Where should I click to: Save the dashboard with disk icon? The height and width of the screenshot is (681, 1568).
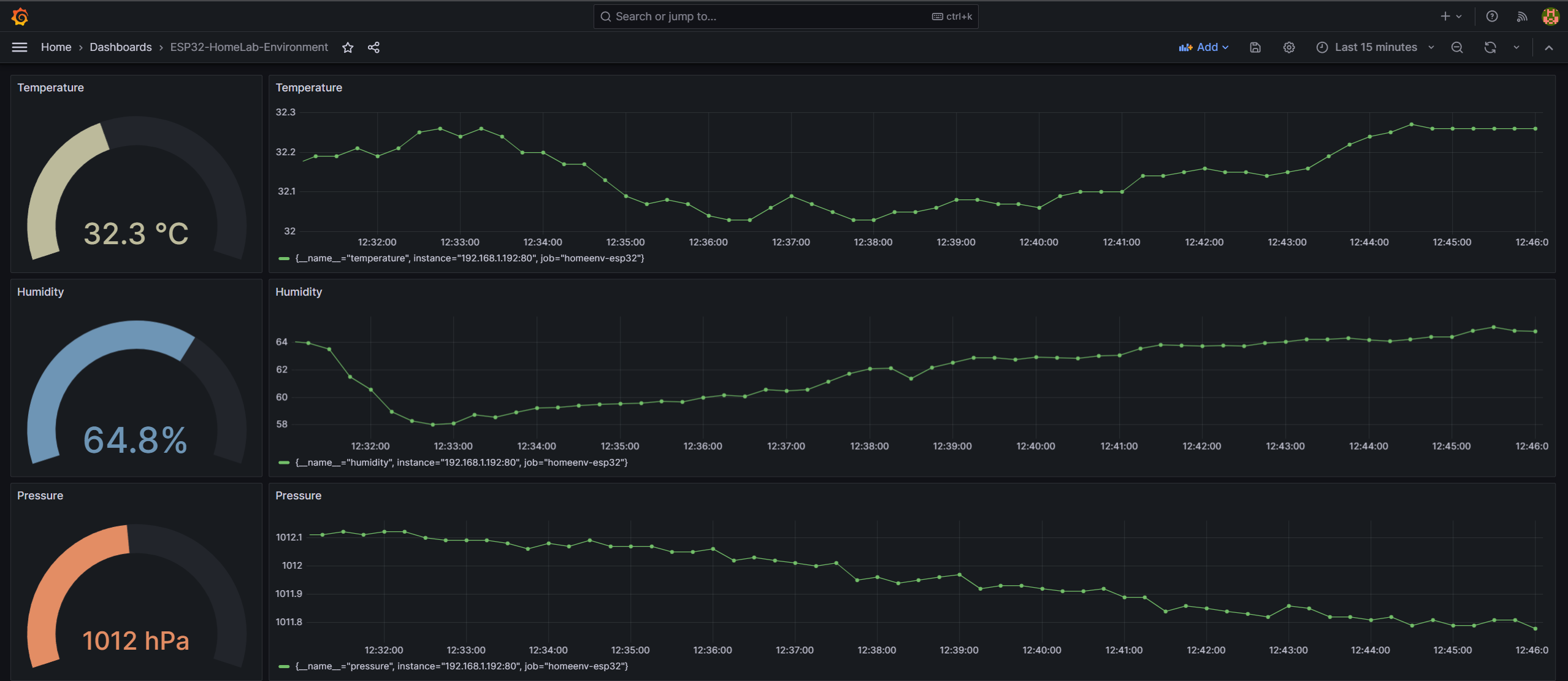click(x=1255, y=47)
